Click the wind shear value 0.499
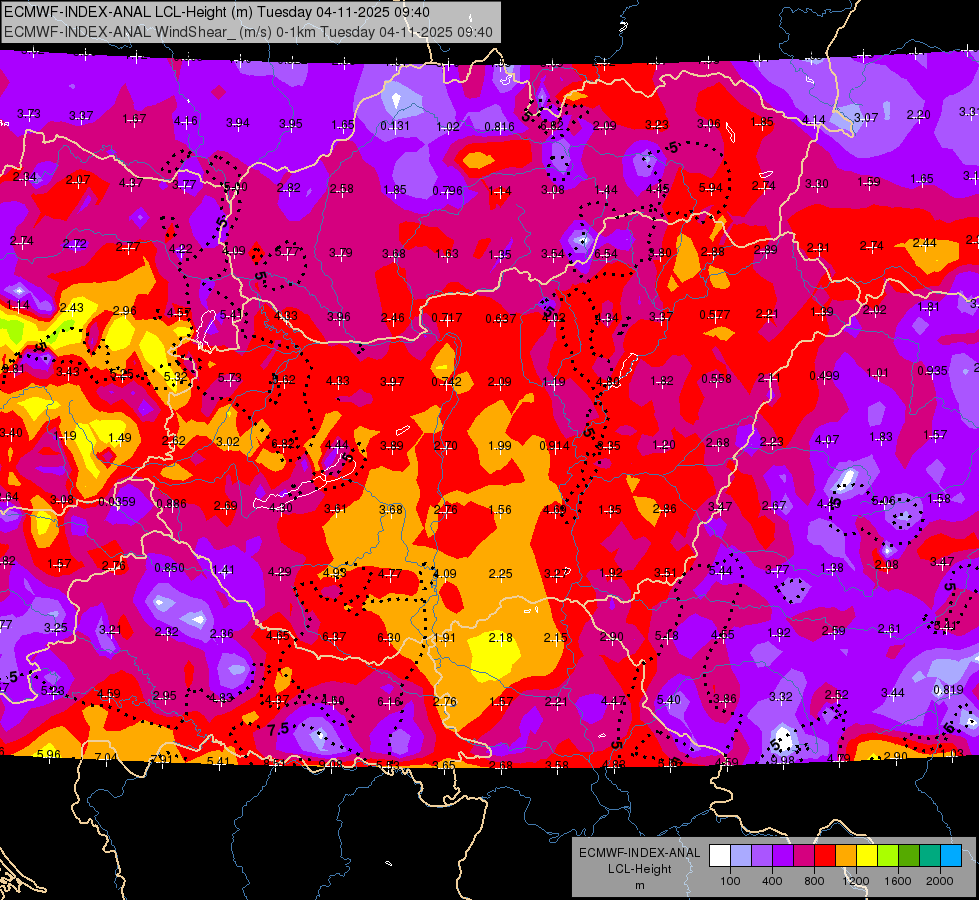Screen dimensions: 979x900 click(x=824, y=375)
